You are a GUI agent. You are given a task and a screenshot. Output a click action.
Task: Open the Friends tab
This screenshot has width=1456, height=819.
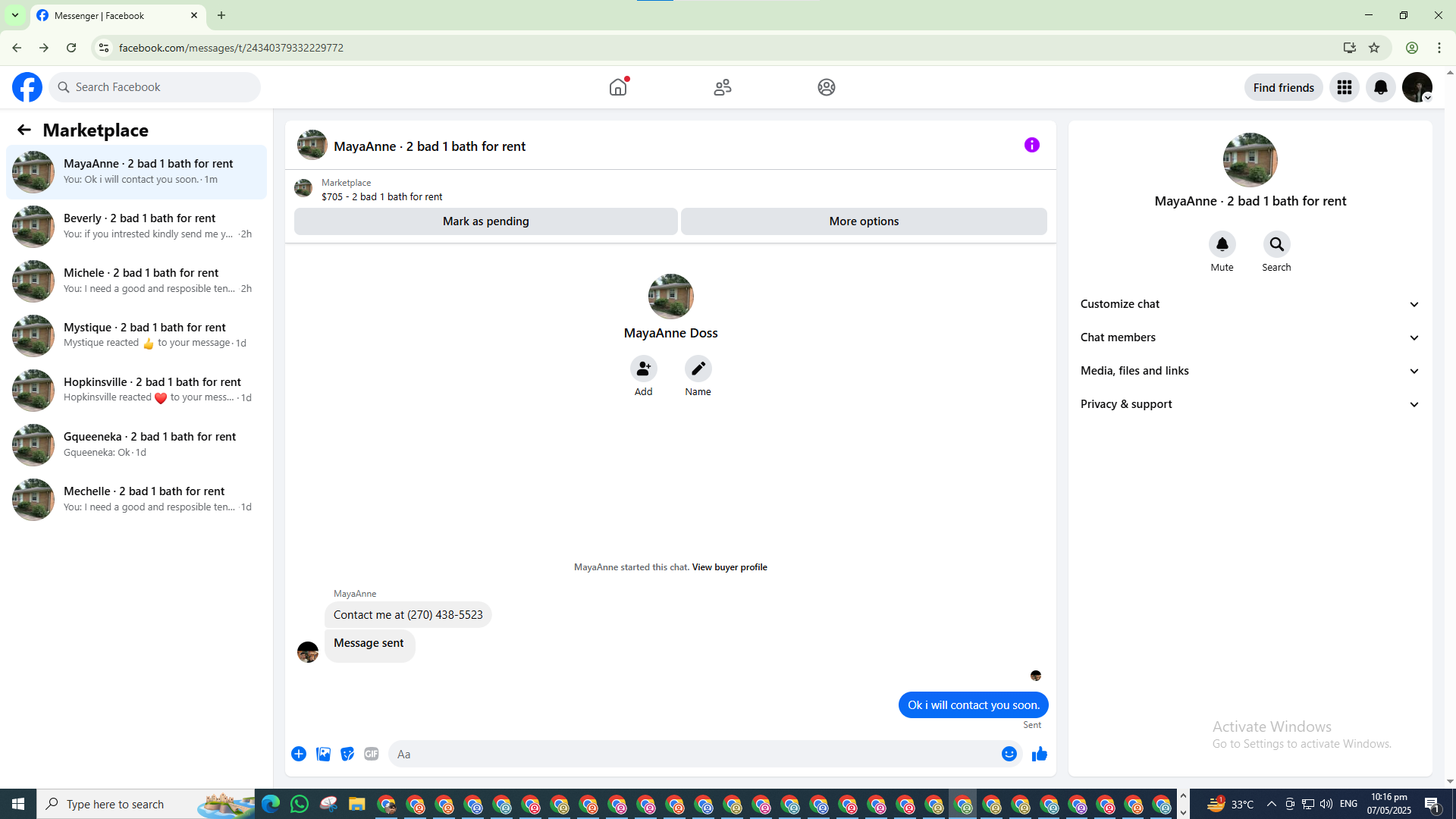(722, 87)
